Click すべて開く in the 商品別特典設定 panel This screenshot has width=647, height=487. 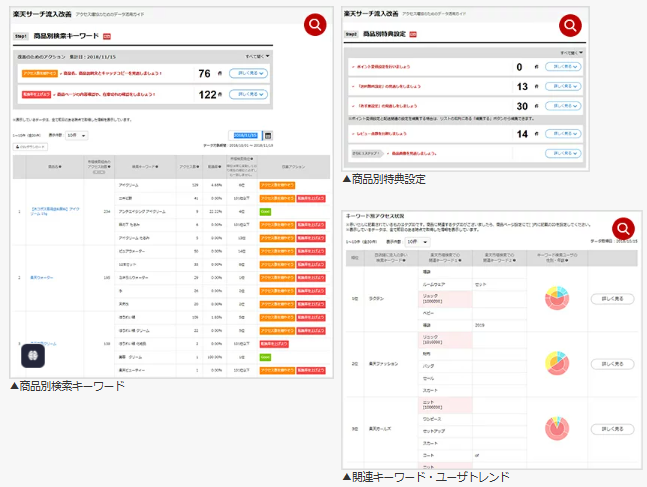tap(571, 53)
